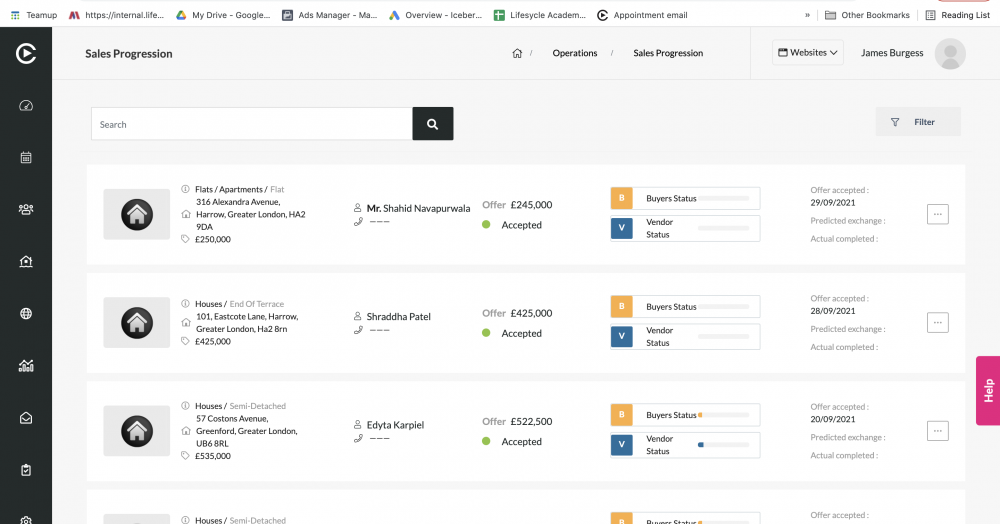Open options menu for Shraddha Patel's sale
The height and width of the screenshot is (524, 1000).
(937, 322)
